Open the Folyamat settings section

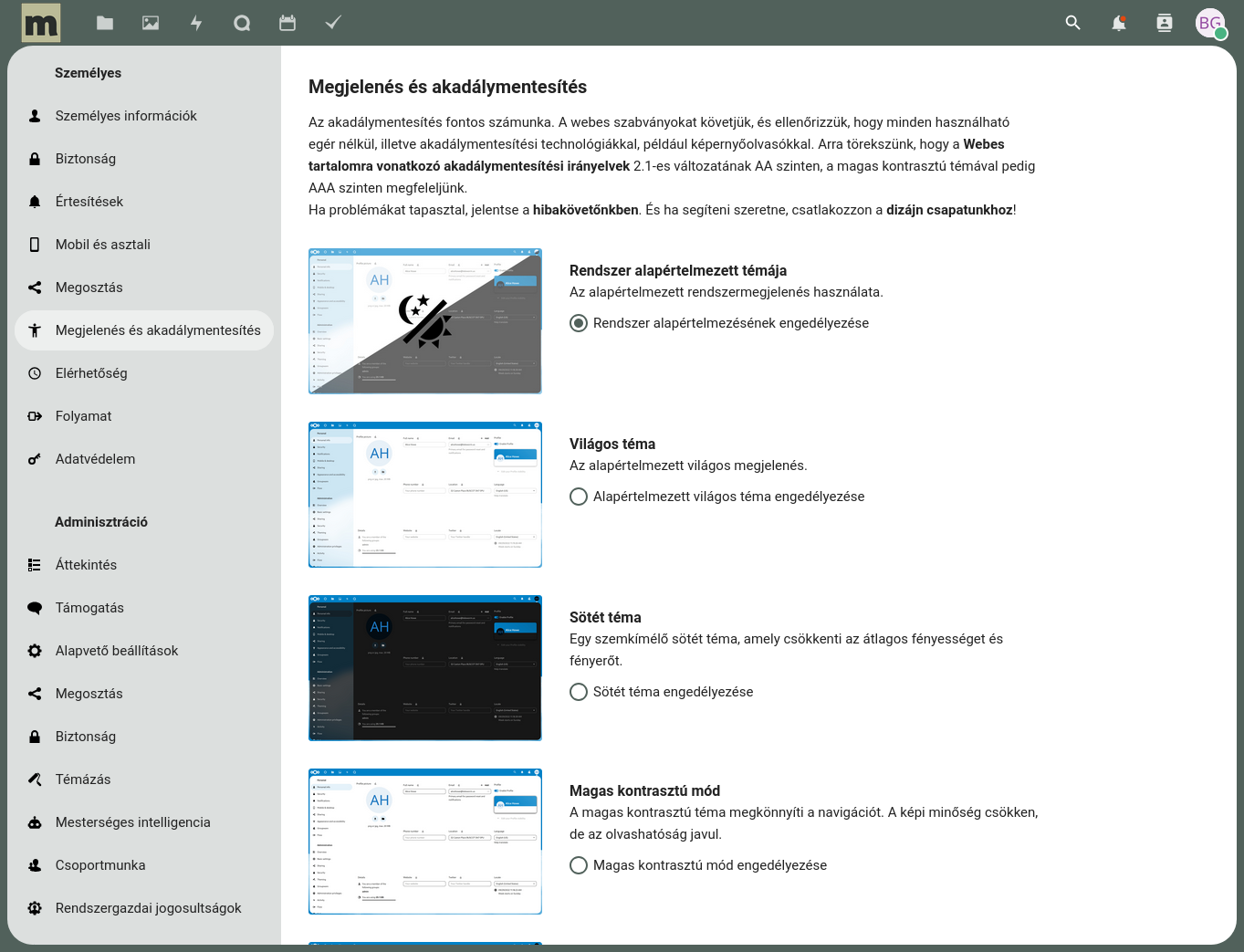click(x=144, y=416)
